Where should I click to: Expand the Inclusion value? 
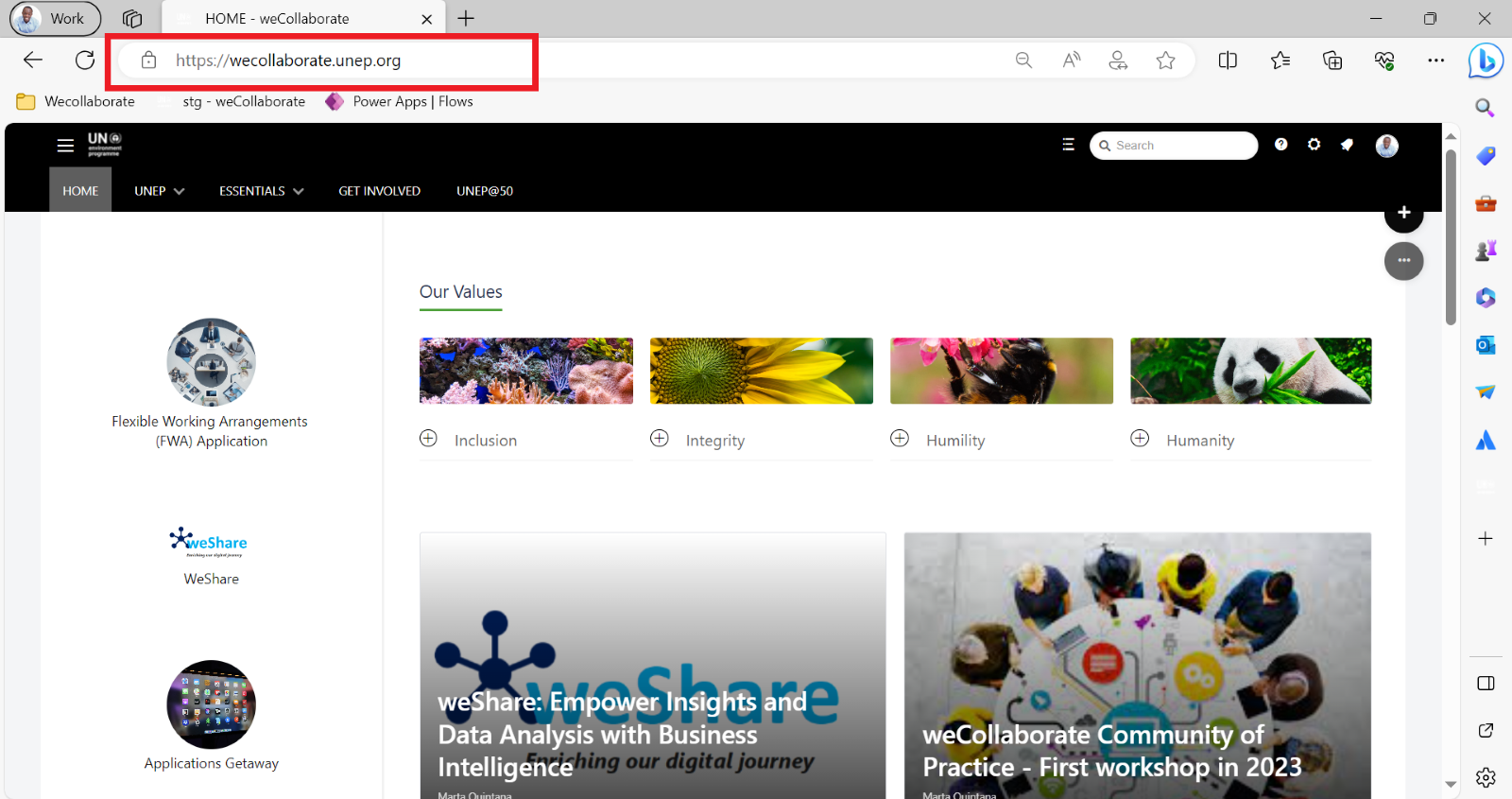click(428, 439)
